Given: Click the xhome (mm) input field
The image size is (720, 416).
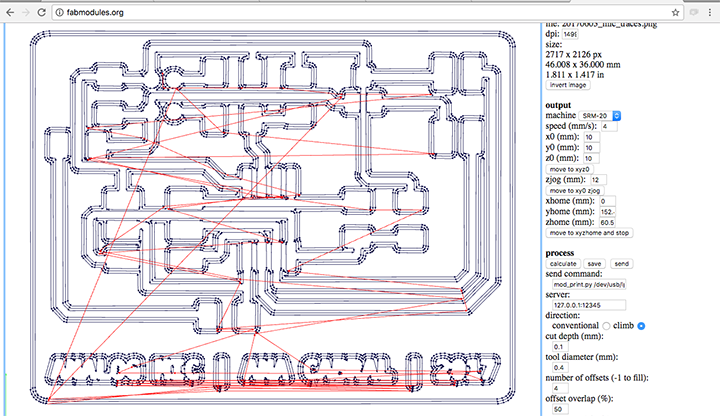Looking at the screenshot, I should (607, 201).
